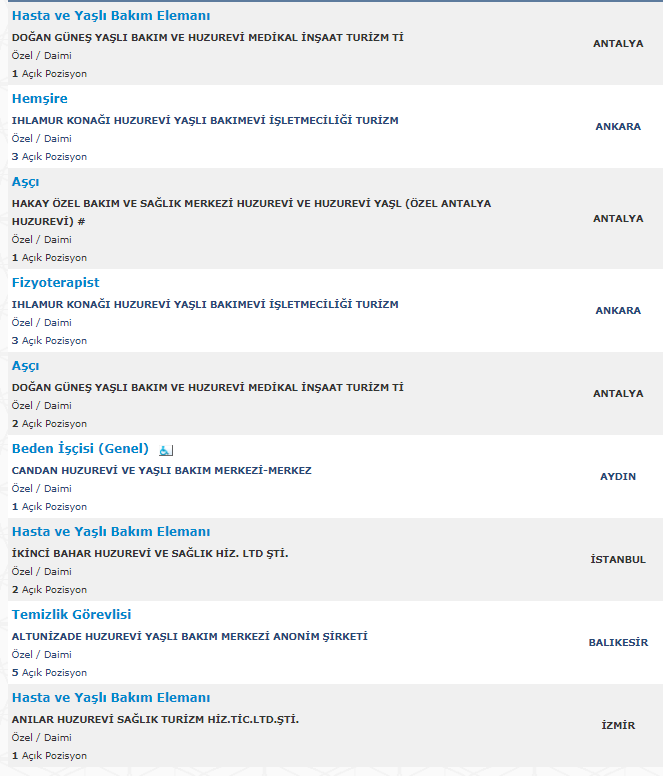Open the İkinci Bahar Huzurevi caregiver listing title
Image resolution: width=663 pixels, height=776 pixels.
coord(111,532)
